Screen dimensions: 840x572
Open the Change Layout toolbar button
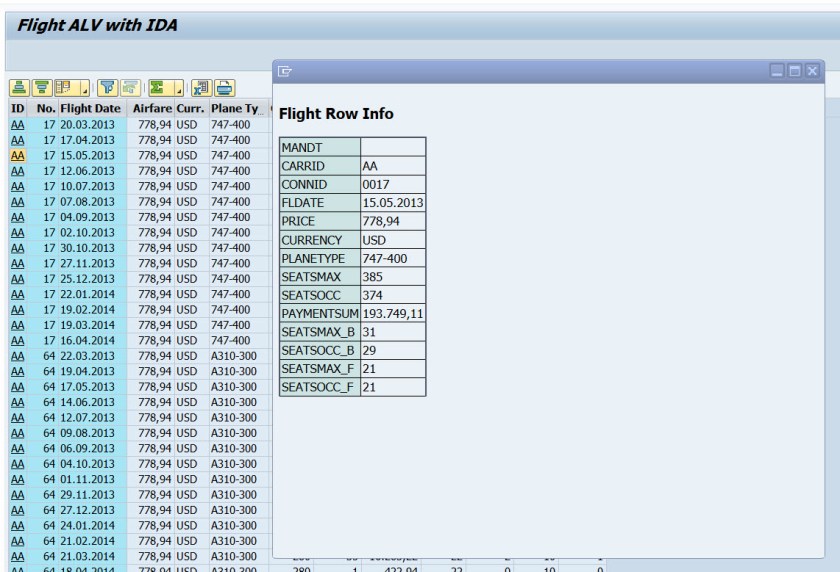coord(66,87)
